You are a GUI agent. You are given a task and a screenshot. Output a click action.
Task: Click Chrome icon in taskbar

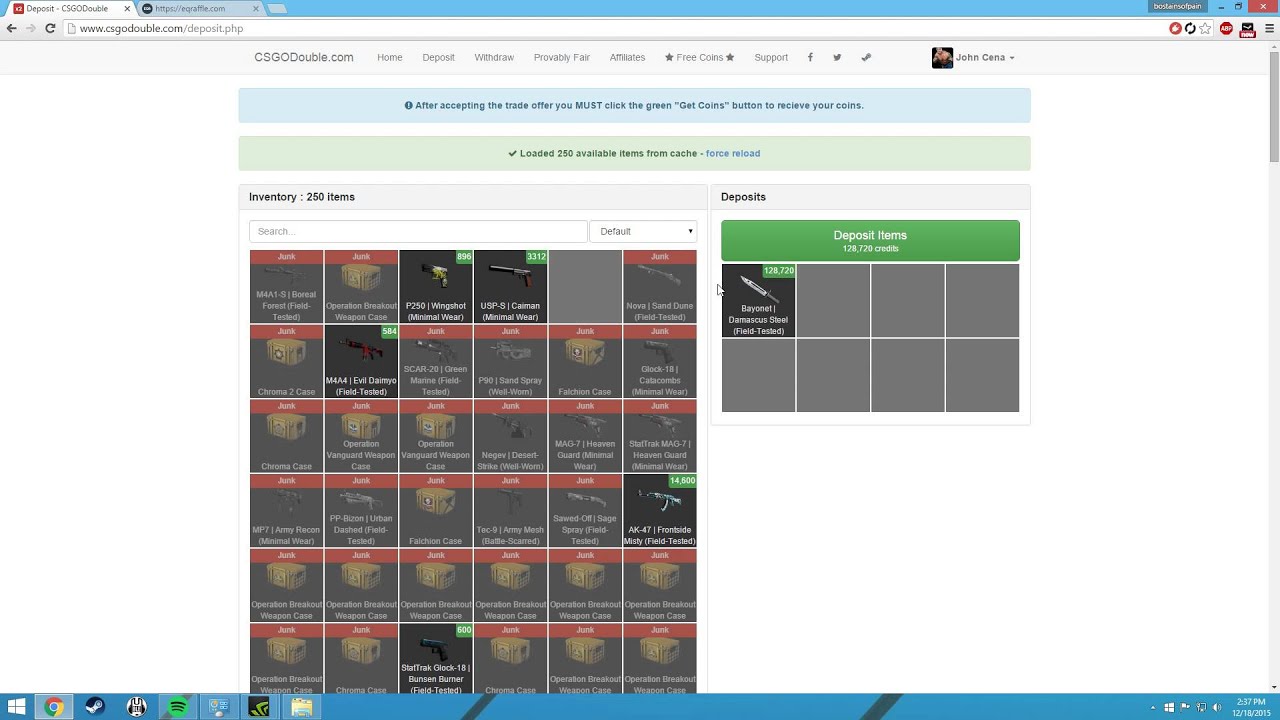[54, 707]
